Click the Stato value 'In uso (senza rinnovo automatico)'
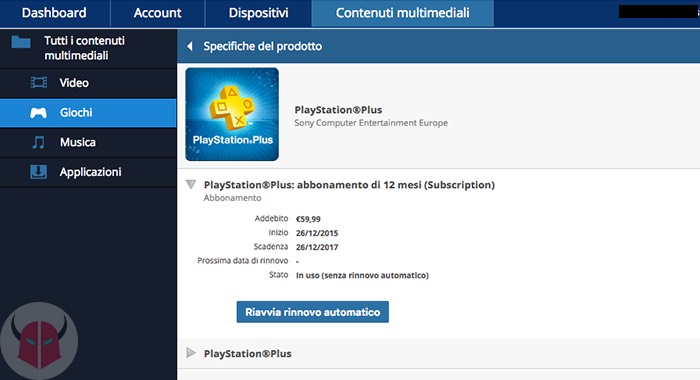The image size is (700, 380). [362, 275]
